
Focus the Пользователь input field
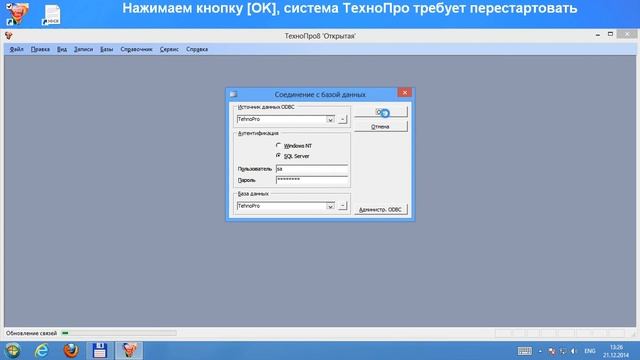click(312, 169)
